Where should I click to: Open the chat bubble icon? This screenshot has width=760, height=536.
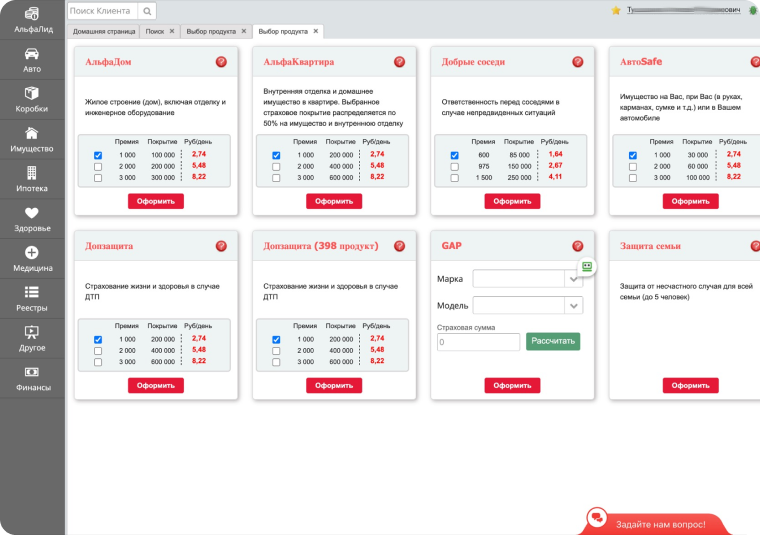click(x=597, y=518)
